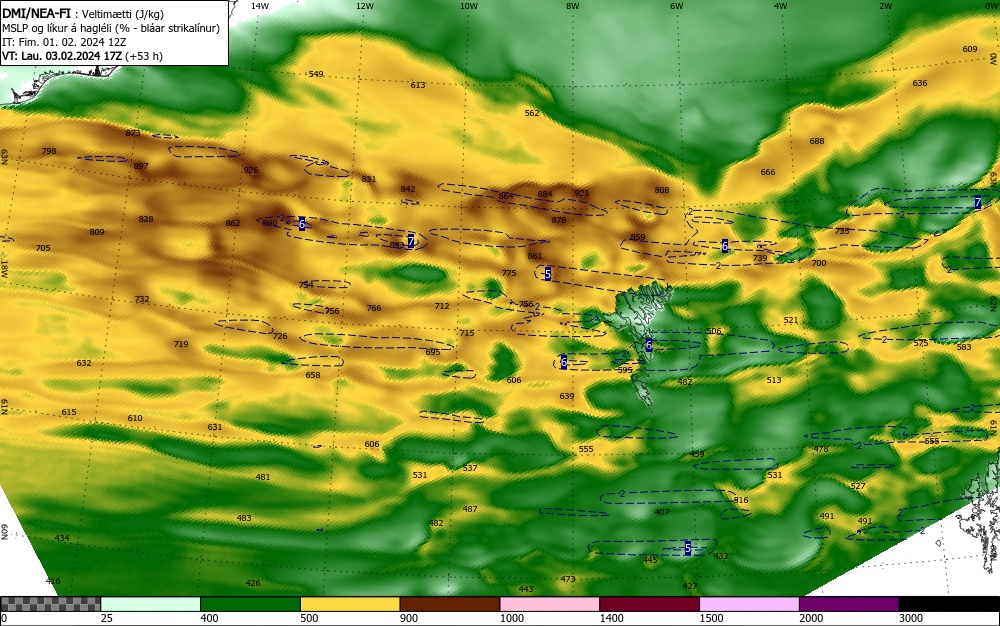The image size is (1000, 626).
Task: Click the 639 map value
Action: [x=566, y=396]
